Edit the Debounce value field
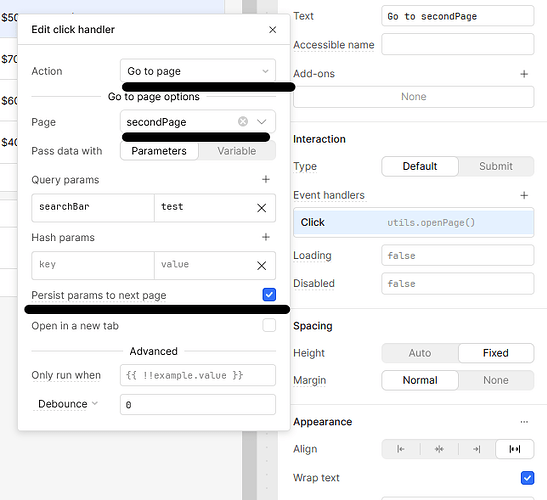This screenshot has width=547, height=500. click(x=198, y=405)
